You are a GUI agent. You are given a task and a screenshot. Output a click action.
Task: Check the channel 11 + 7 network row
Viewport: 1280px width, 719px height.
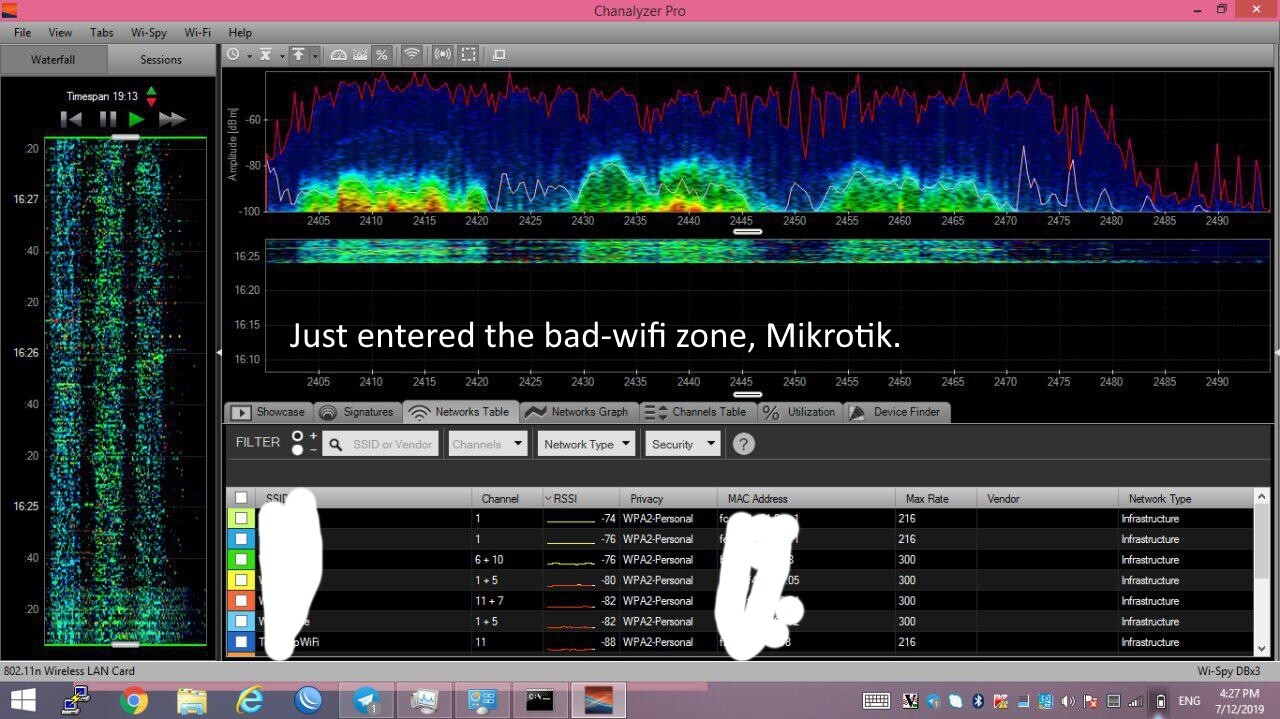[241, 600]
